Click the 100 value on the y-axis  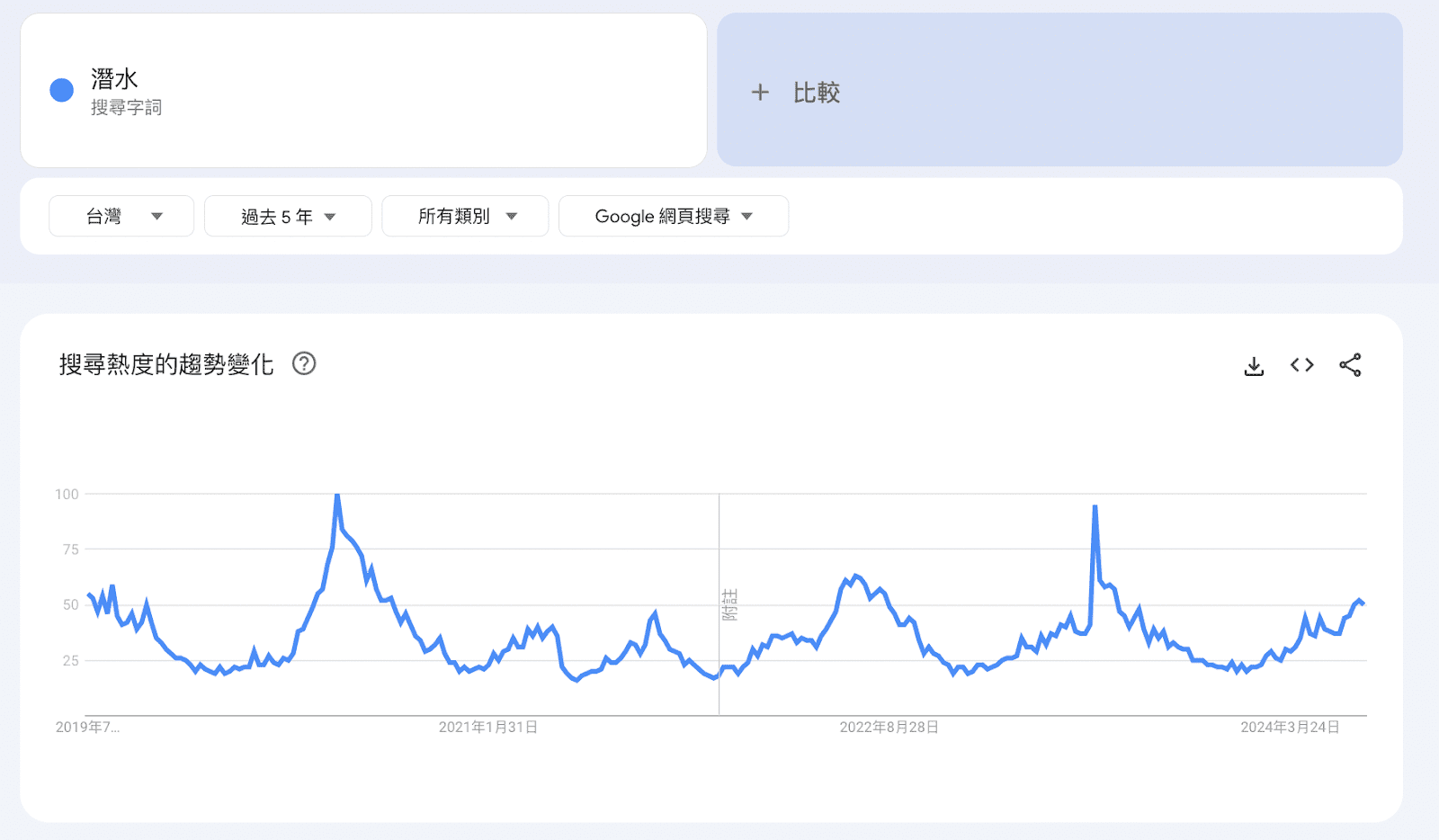[67, 494]
